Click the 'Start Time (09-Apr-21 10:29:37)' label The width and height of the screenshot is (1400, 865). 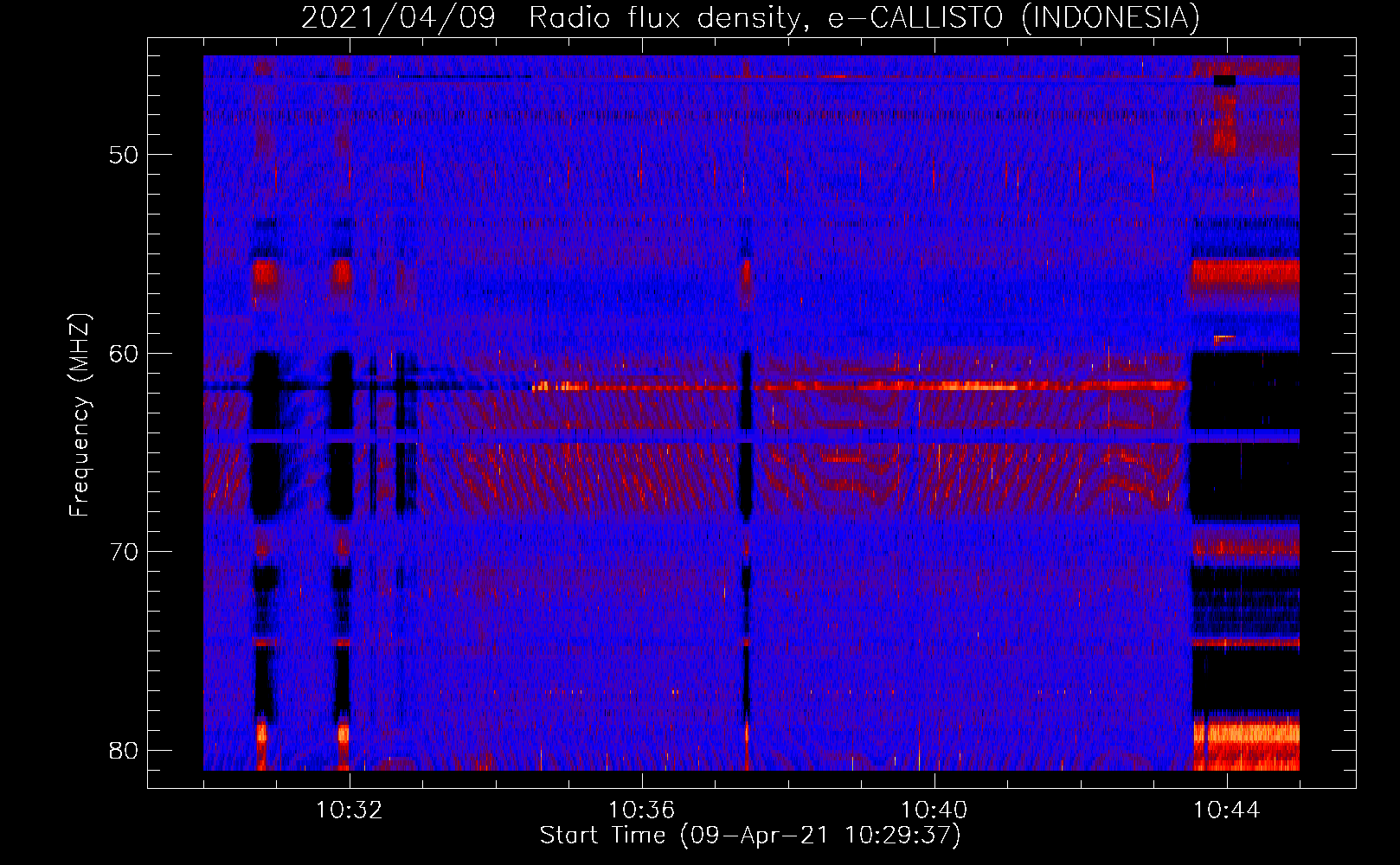(750, 836)
